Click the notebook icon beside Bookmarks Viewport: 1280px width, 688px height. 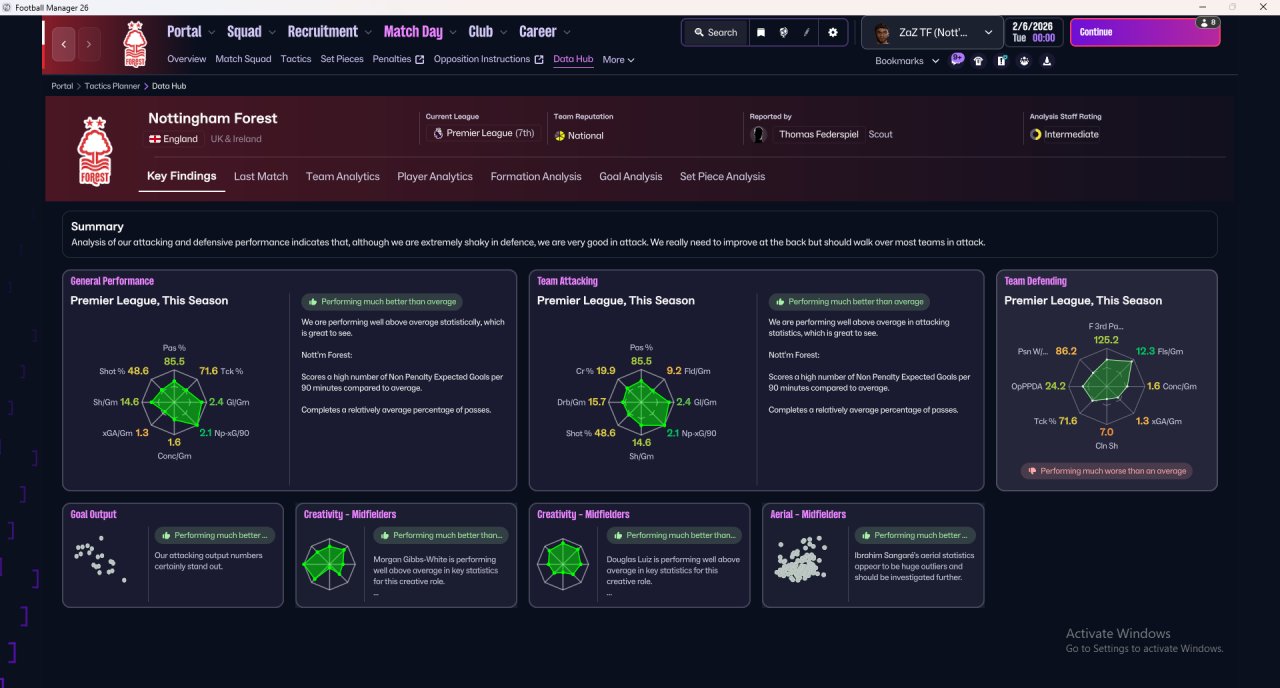(x=1001, y=61)
